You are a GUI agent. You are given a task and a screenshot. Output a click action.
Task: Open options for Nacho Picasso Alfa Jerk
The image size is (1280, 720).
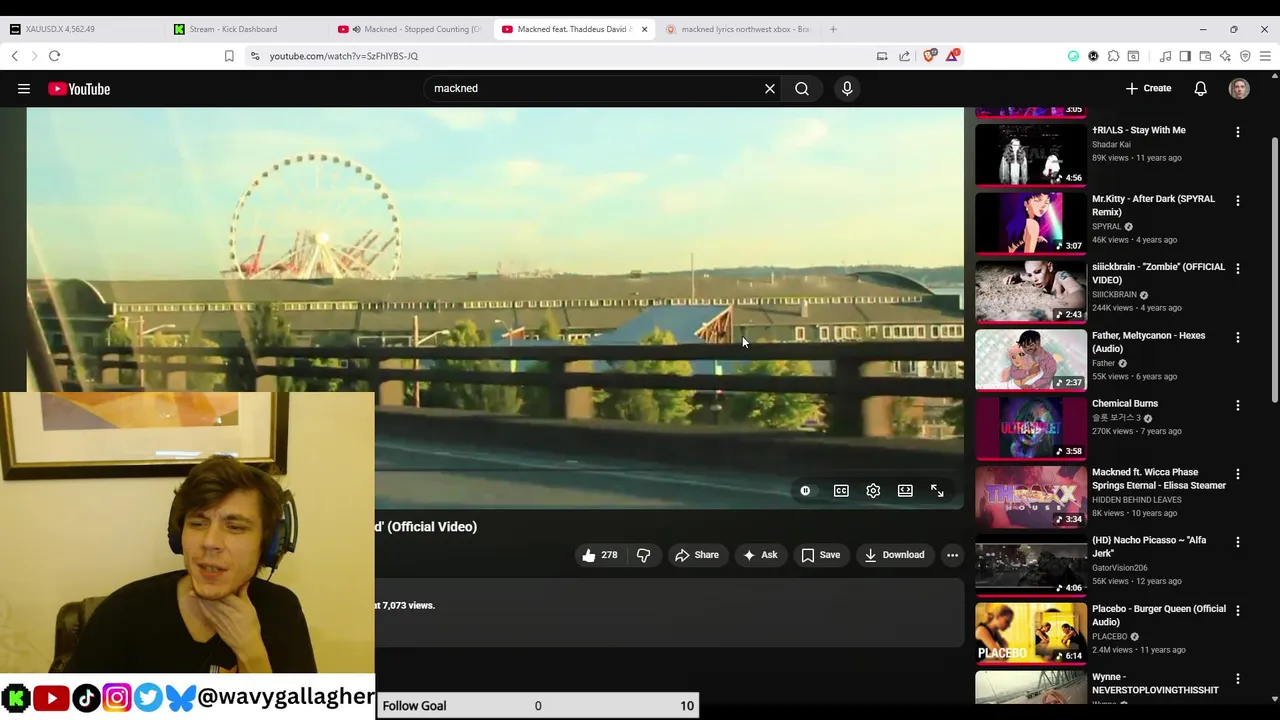click(1238, 542)
